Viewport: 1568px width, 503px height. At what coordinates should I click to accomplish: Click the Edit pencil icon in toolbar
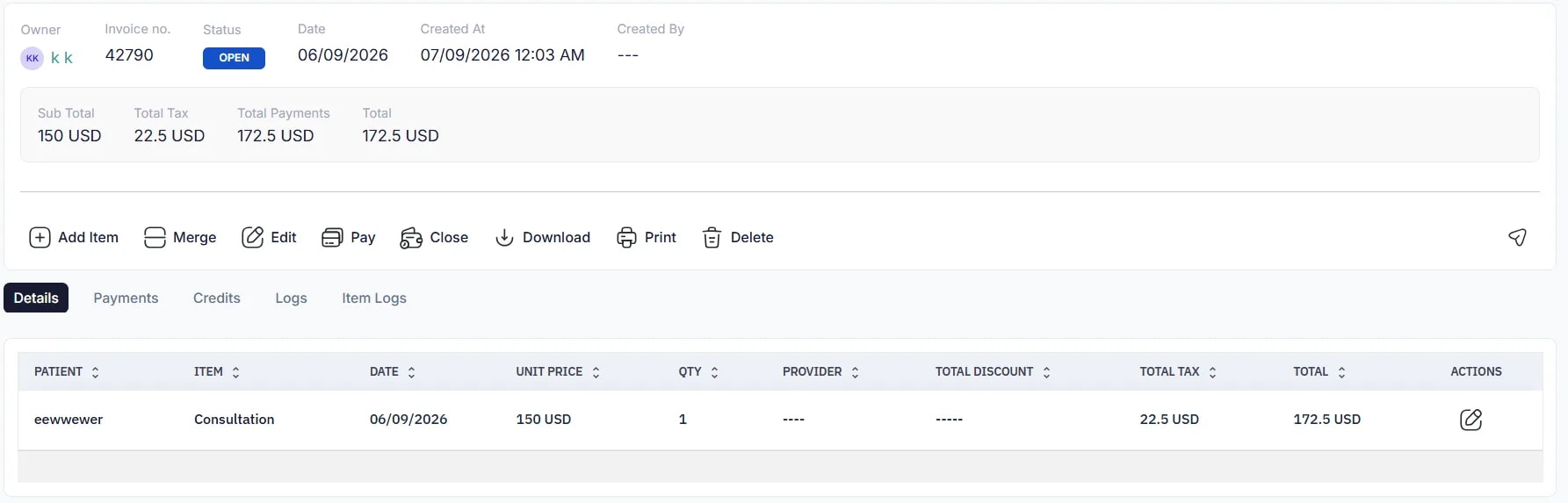[252, 238]
